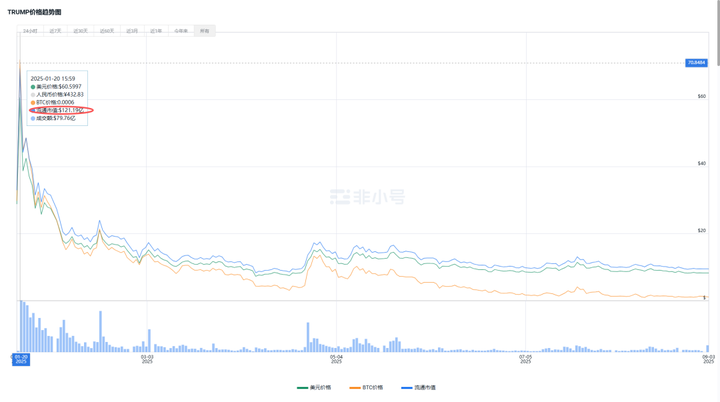Click the TRUMP价格趋势图 chart title
The height and width of the screenshot is (402, 720).
(34, 12)
